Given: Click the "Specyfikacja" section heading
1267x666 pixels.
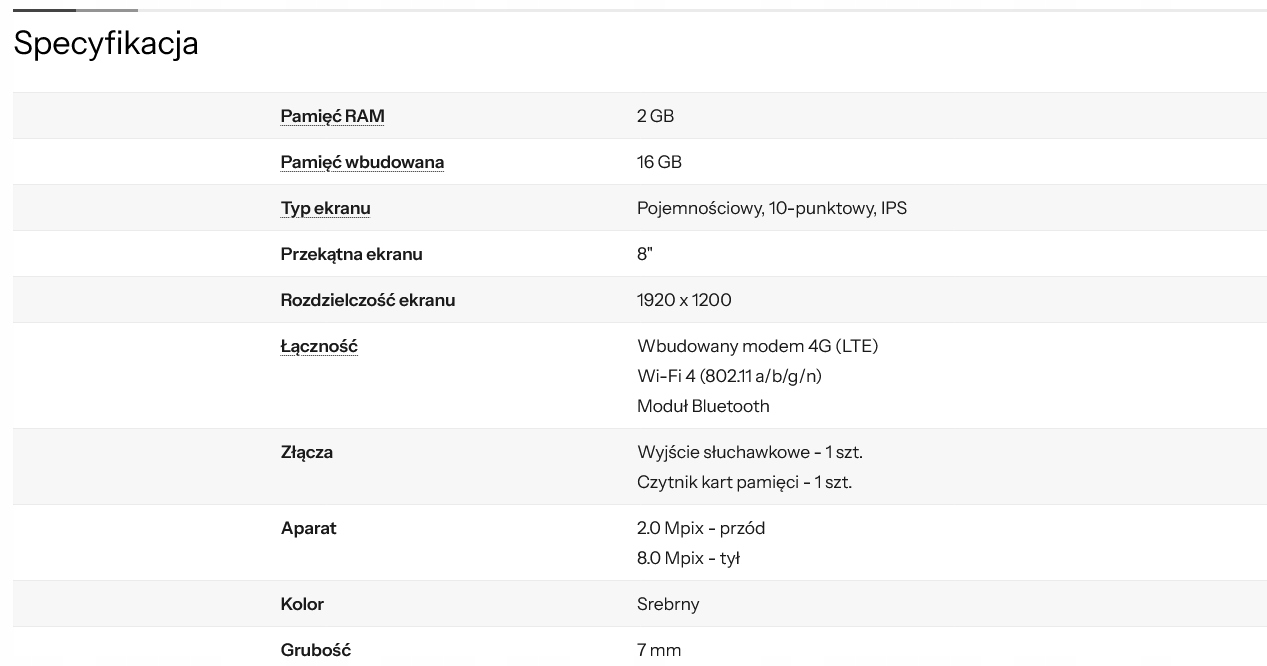Looking at the screenshot, I should 106,43.
